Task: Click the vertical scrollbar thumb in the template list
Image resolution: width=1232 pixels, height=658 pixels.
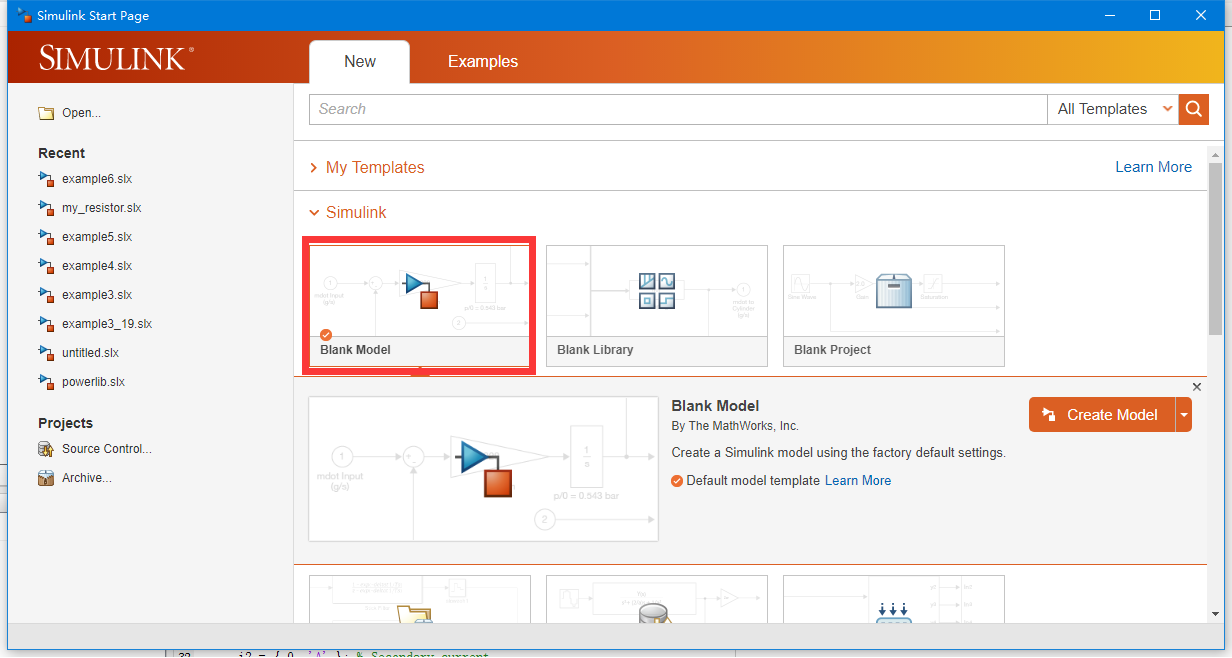Action: (1215, 248)
